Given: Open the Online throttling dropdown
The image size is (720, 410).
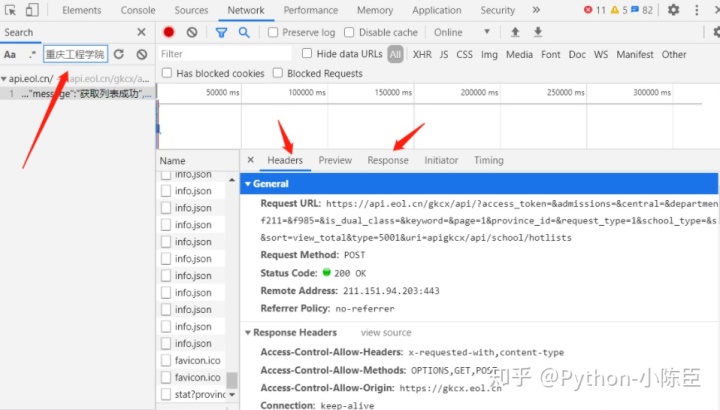Looking at the screenshot, I should coord(461,32).
